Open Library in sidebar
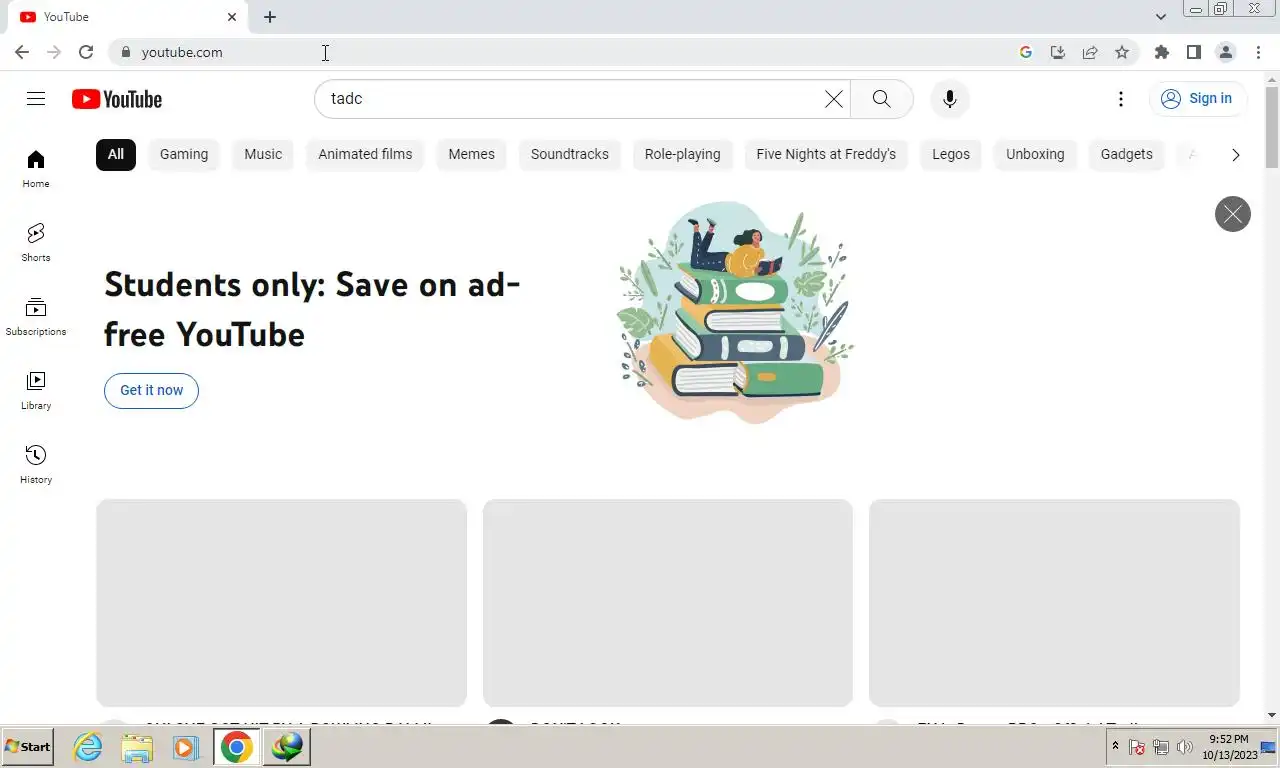The height and width of the screenshot is (768, 1280). coord(36,391)
